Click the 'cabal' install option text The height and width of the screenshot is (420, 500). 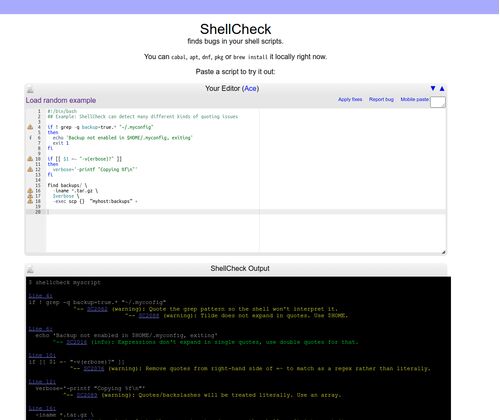pos(179,57)
